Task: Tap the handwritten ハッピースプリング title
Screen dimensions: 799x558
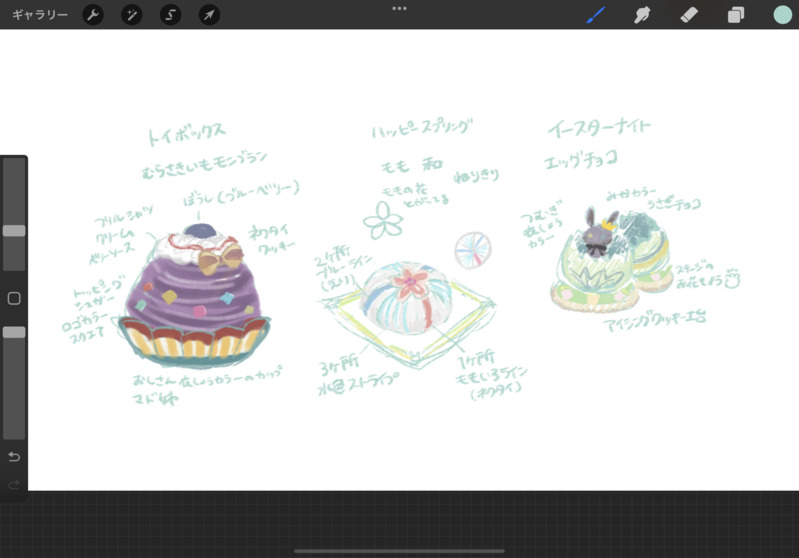Action: tap(422, 129)
